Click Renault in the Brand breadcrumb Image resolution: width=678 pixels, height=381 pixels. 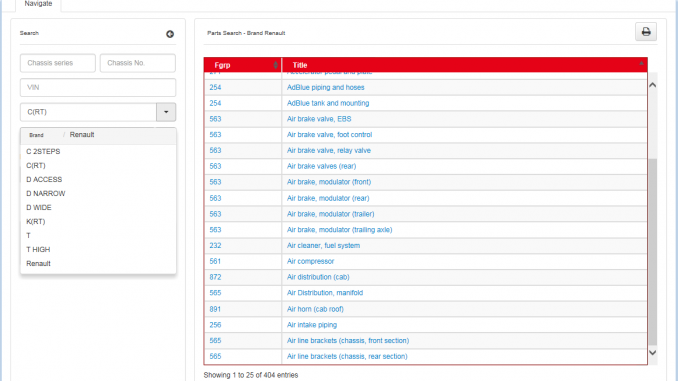click(82, 134)
